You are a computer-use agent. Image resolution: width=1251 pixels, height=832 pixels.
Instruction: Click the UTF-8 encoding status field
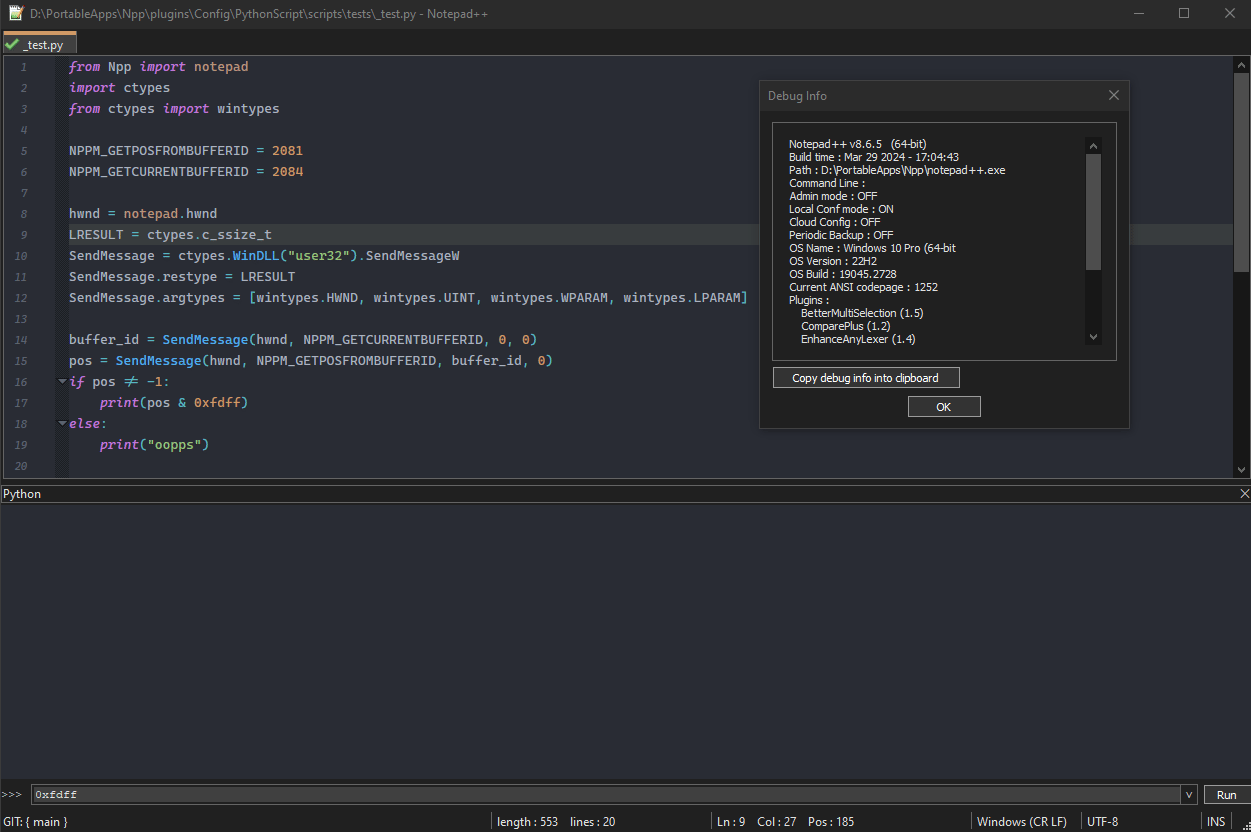(1102, 822)
